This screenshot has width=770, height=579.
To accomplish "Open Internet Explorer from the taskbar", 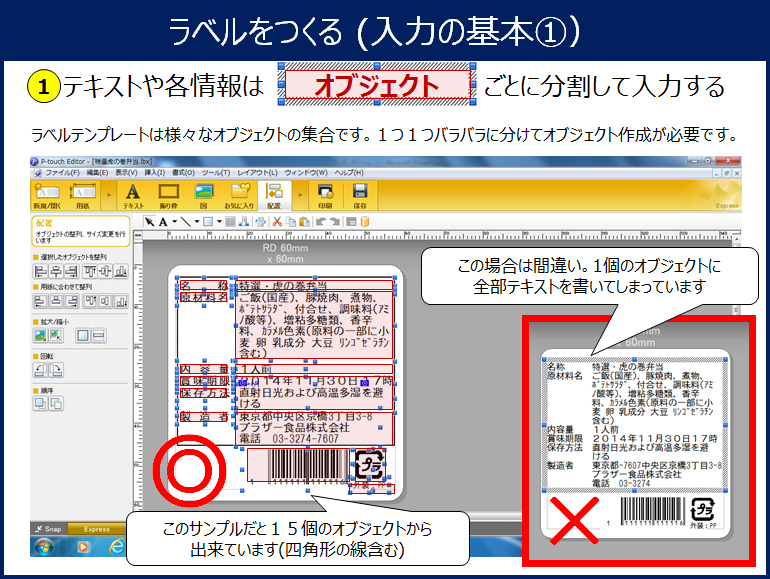I will pos(117,546).
